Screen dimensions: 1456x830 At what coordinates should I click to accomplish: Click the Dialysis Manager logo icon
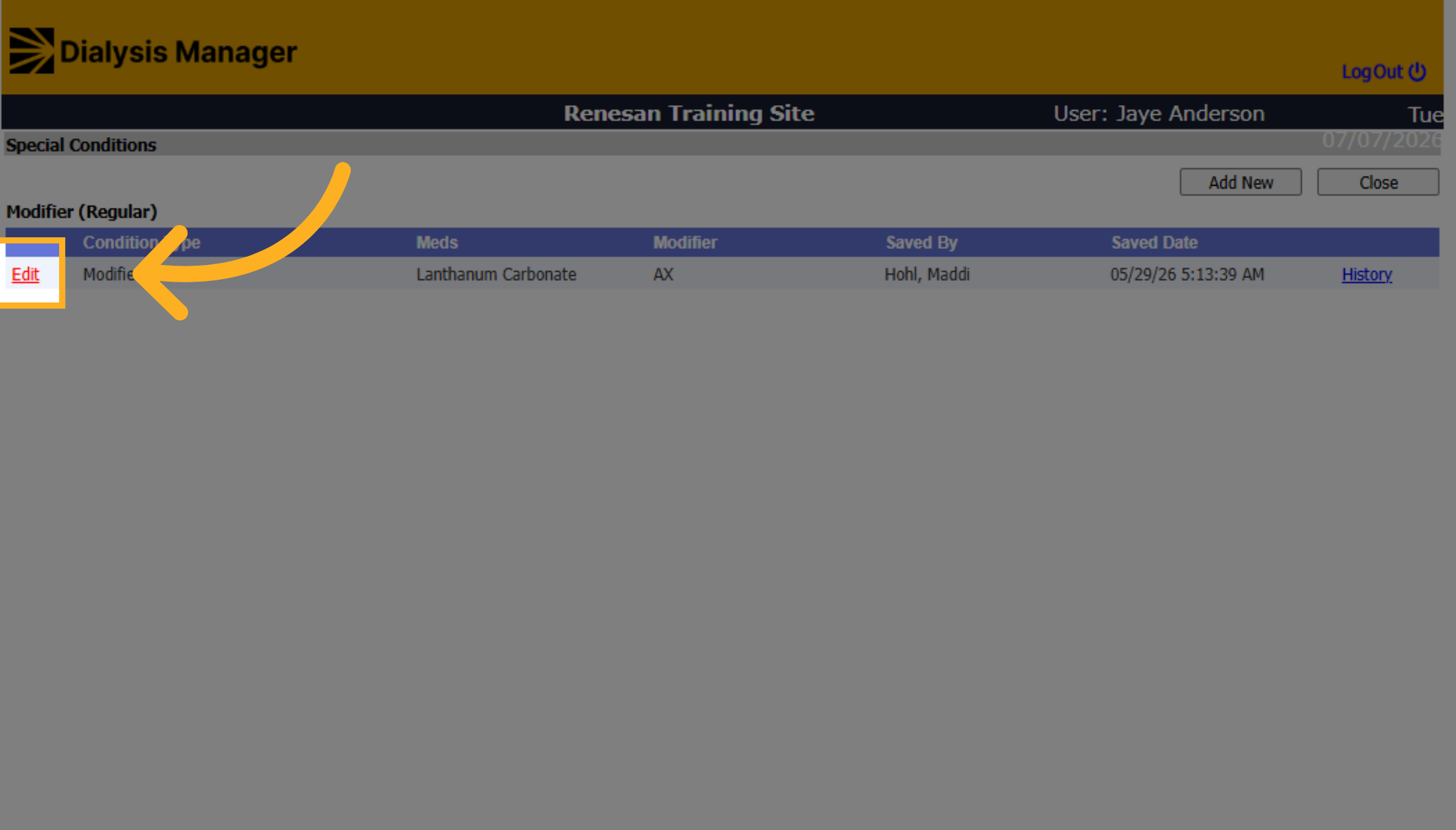pyautogui.click(x=32, y=51)
